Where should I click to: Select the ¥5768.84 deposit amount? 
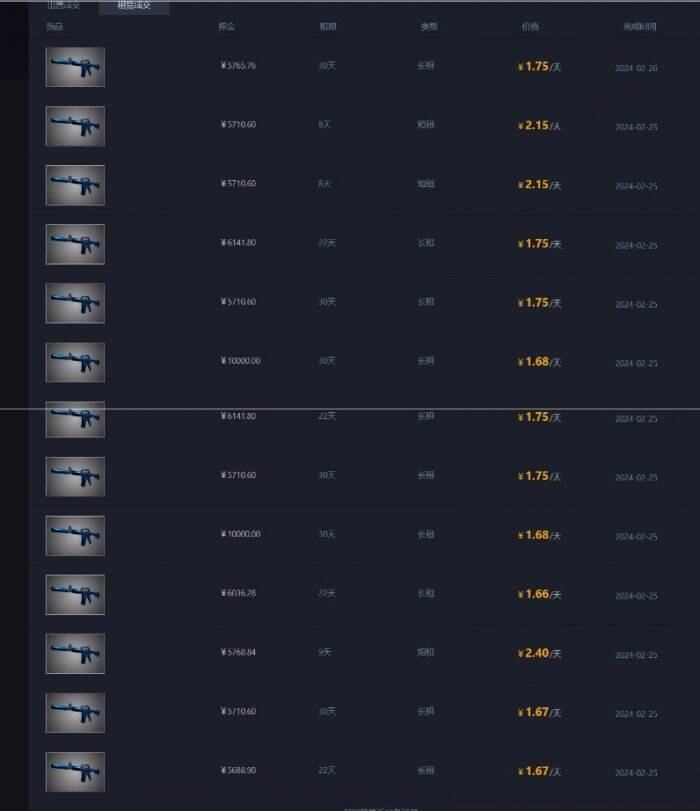[238, 652]
